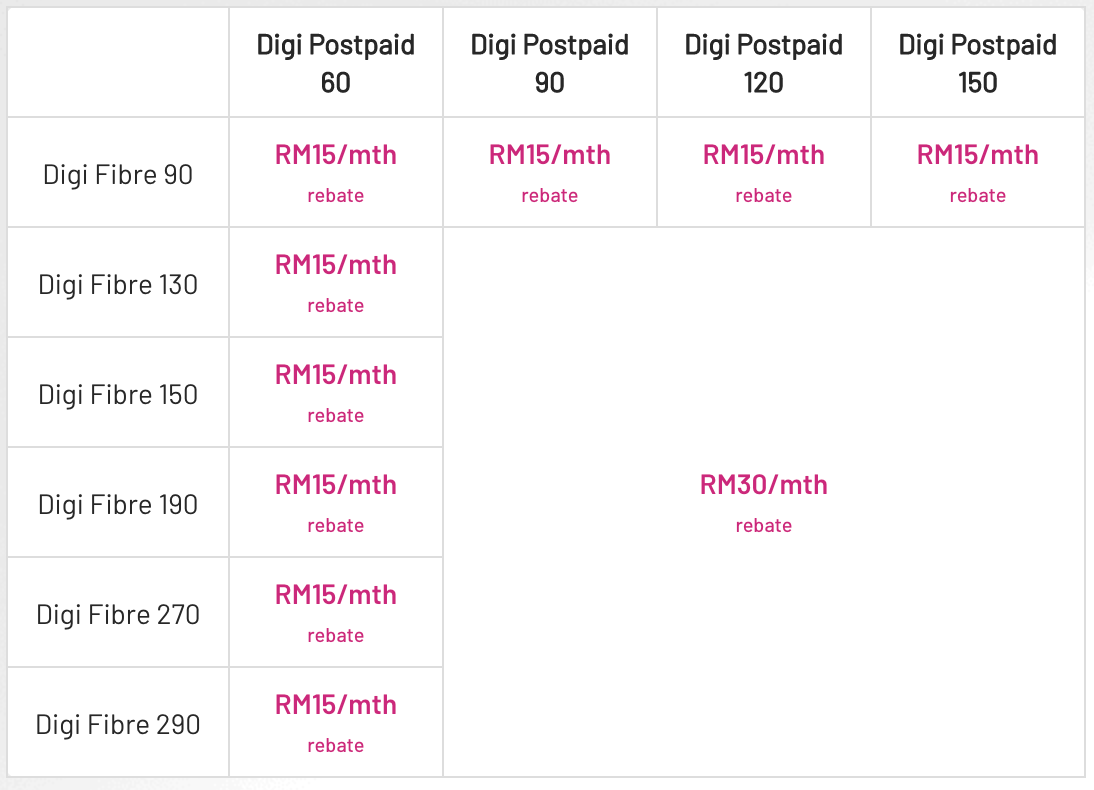Click the RM30/mth rebate merged cell
The height and width of the screenshot is (790, 1094).
pyautogui.click(x=764, y=502)
